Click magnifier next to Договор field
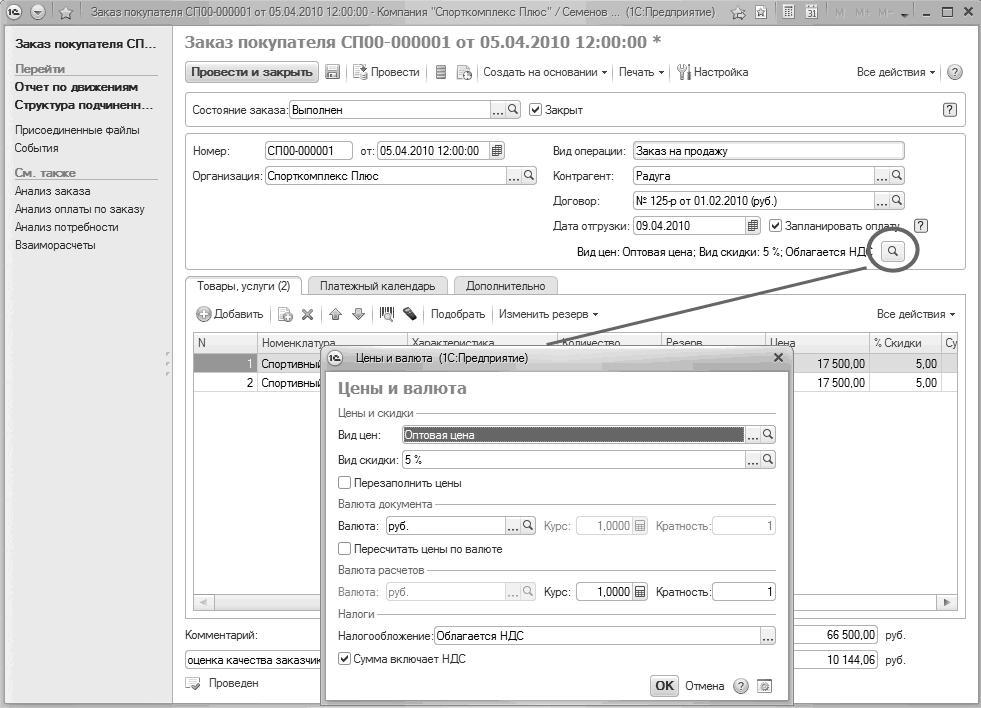The height and width of the screenshot is (708, 981). point(897,201)
